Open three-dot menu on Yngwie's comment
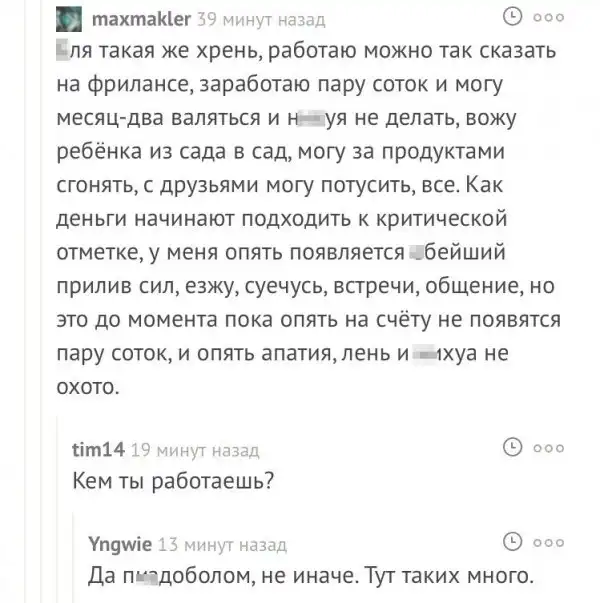 click(549, 542)
